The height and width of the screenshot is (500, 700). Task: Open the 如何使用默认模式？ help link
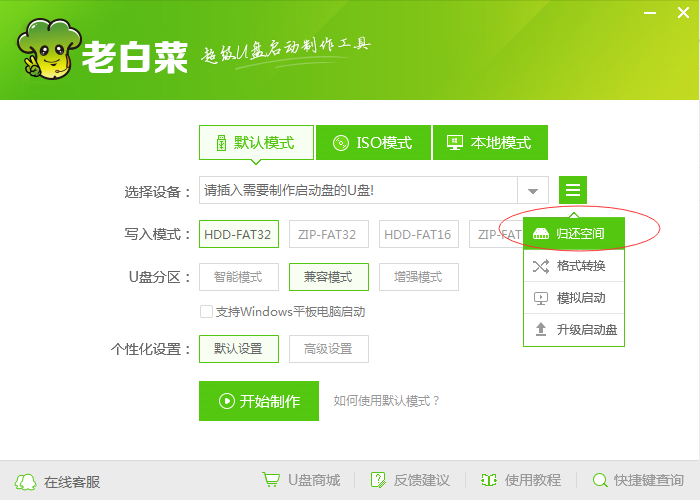pyautogui.click(x=387, y=401)
